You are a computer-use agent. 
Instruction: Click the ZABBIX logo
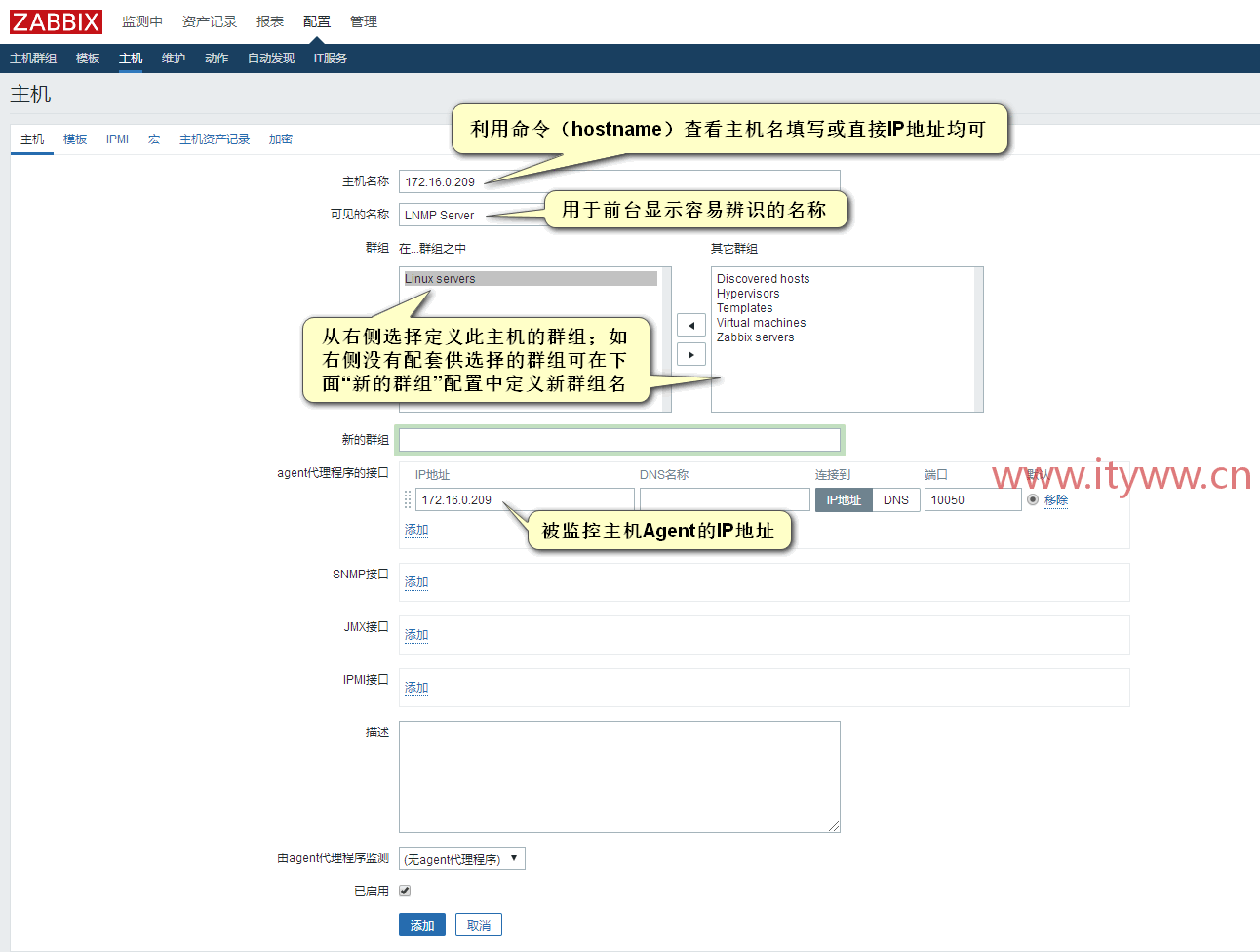(x=56, y=21)
